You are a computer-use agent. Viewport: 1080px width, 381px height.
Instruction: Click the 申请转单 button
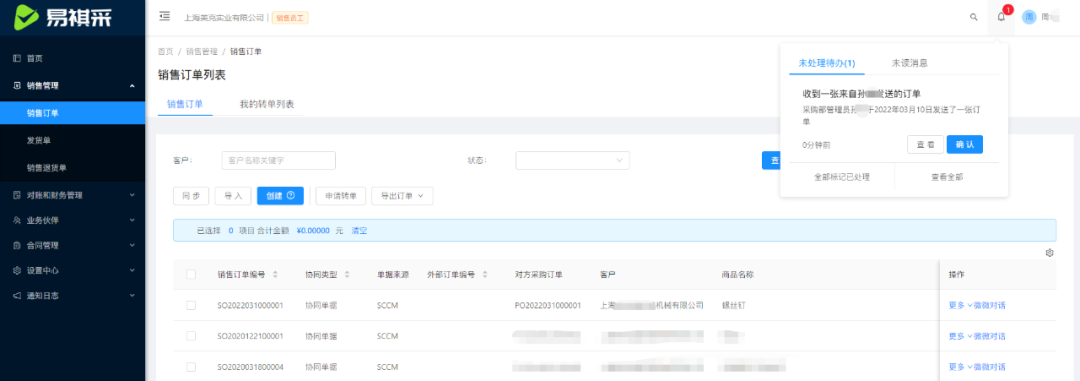pyautogui.click(x=340, y=196)
